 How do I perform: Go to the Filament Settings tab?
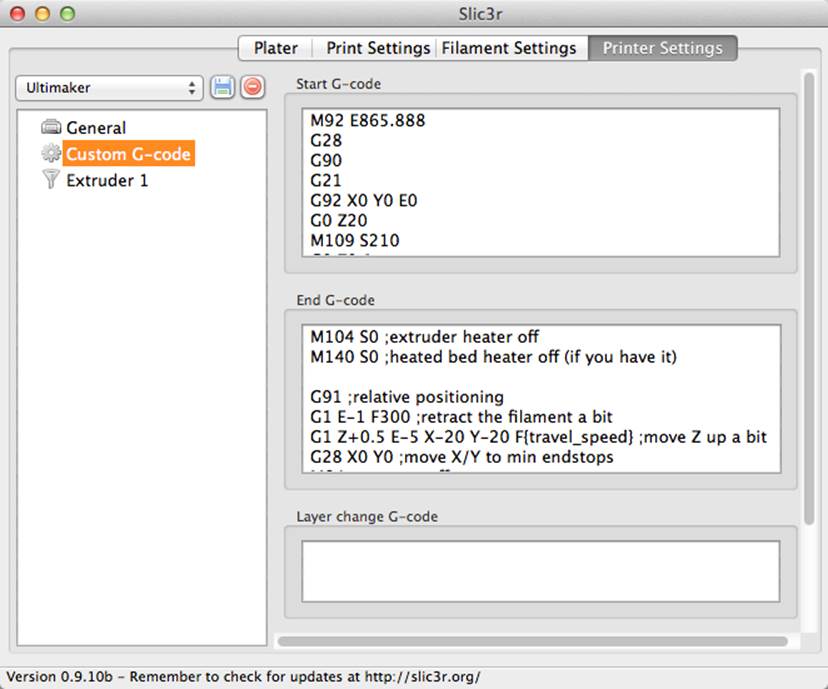509,48
